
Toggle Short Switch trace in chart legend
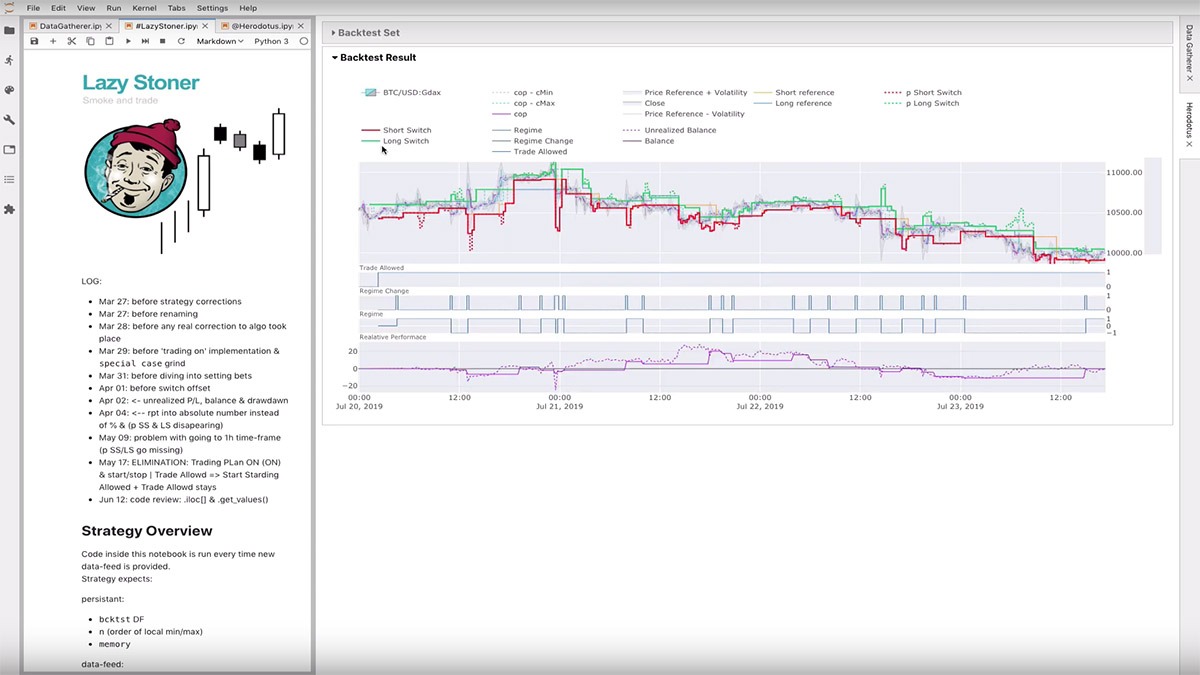406,130
